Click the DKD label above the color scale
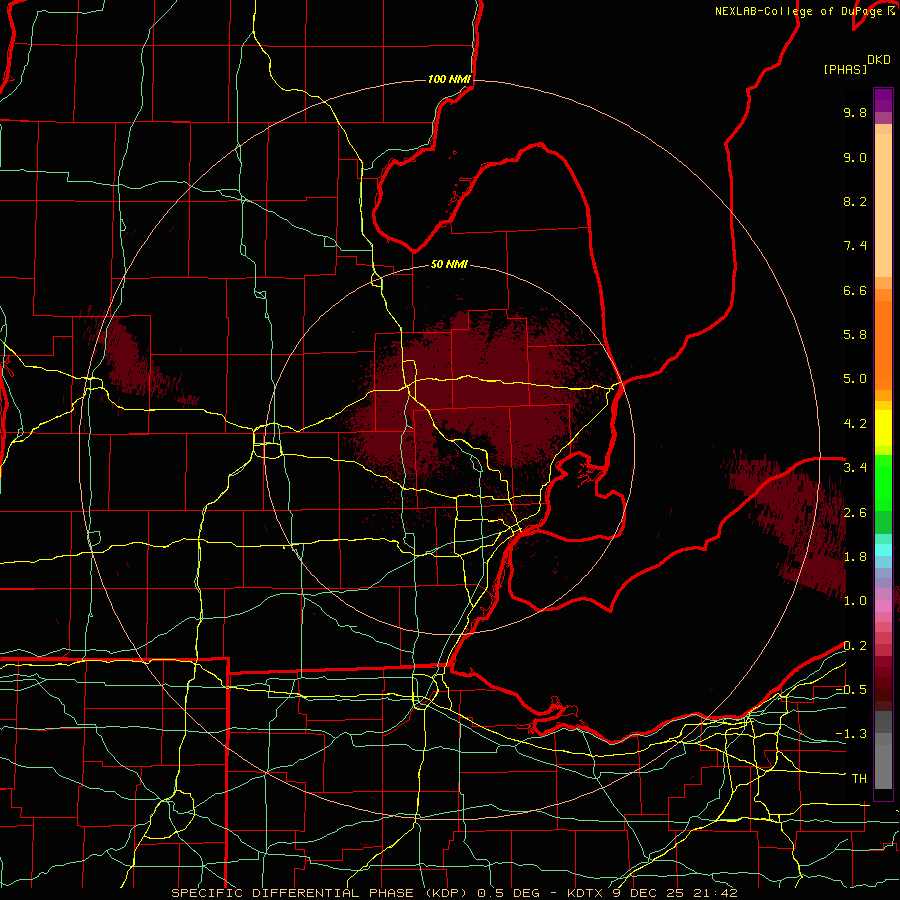 pyautogui.click(x=878, y=60)
